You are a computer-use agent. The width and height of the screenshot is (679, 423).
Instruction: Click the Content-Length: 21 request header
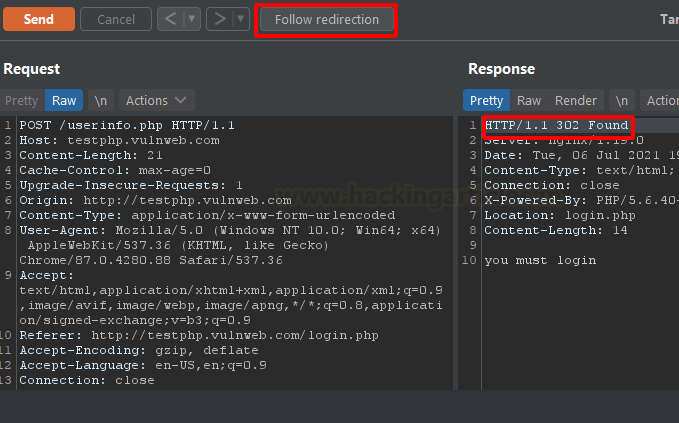[91, 155]
